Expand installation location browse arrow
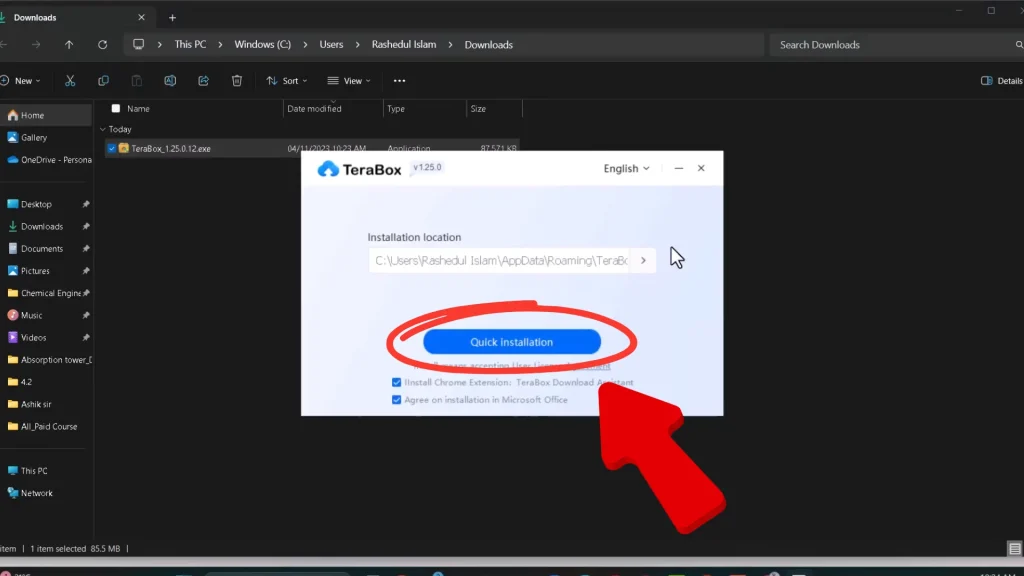 [x=643, y=261]
